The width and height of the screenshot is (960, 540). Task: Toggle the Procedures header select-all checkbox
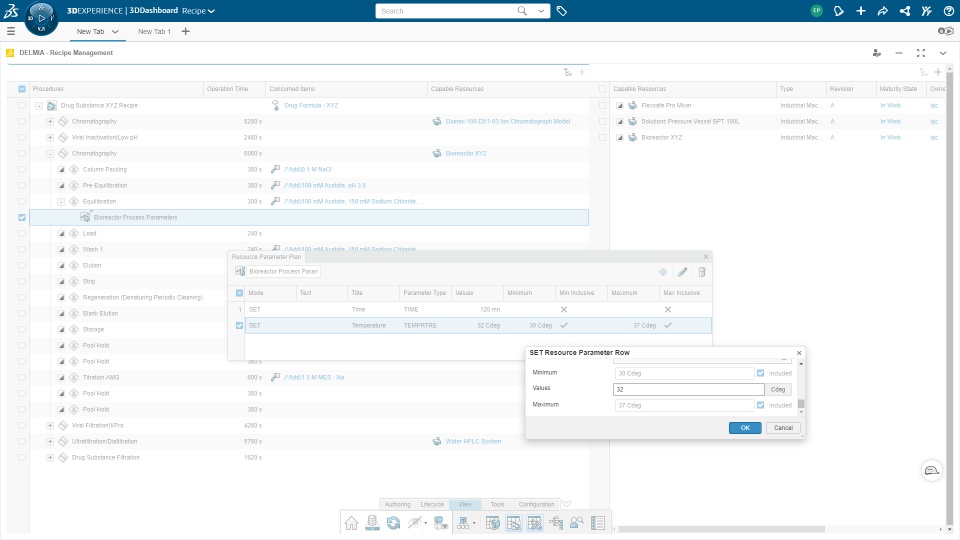coord(22,89)
